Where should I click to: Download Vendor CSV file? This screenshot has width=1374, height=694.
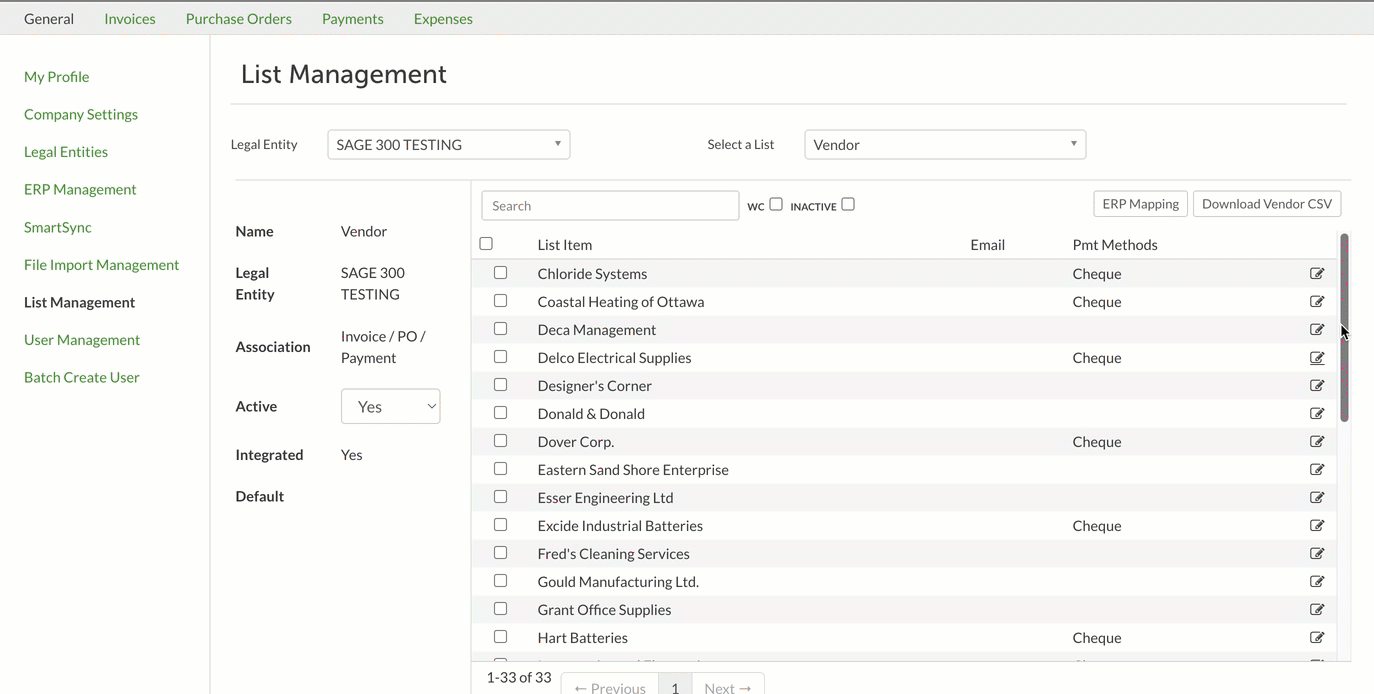tap(1267, 203)
